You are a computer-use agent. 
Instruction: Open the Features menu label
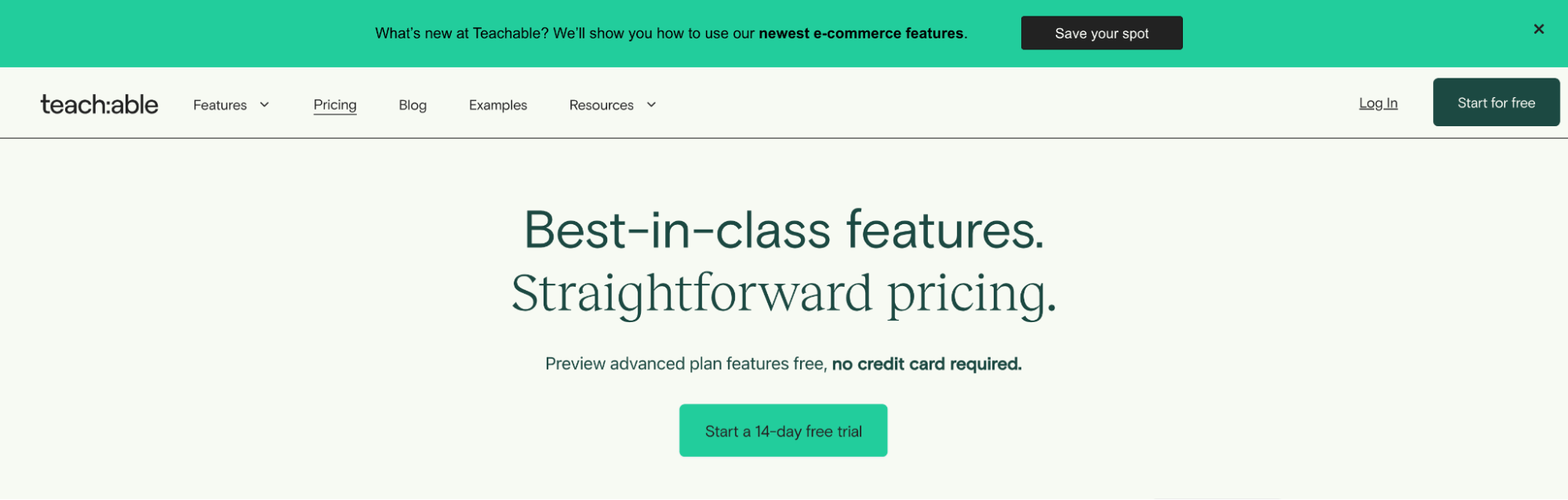pyautogui.click(x=220, y=105)
